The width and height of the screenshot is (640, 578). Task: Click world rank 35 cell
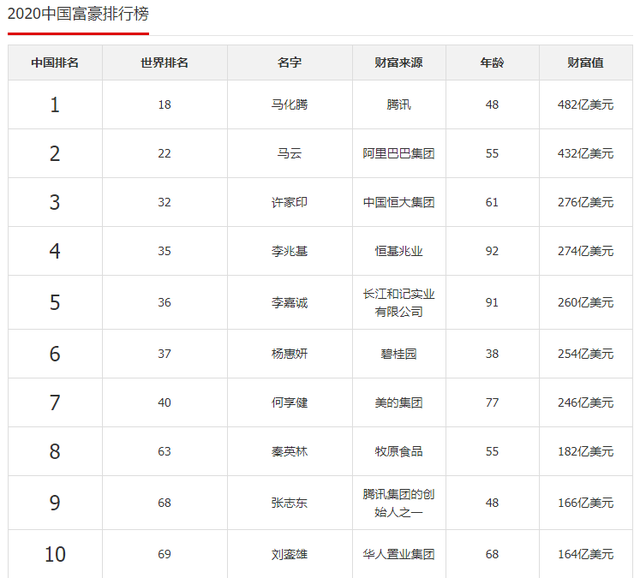point(164,251)
